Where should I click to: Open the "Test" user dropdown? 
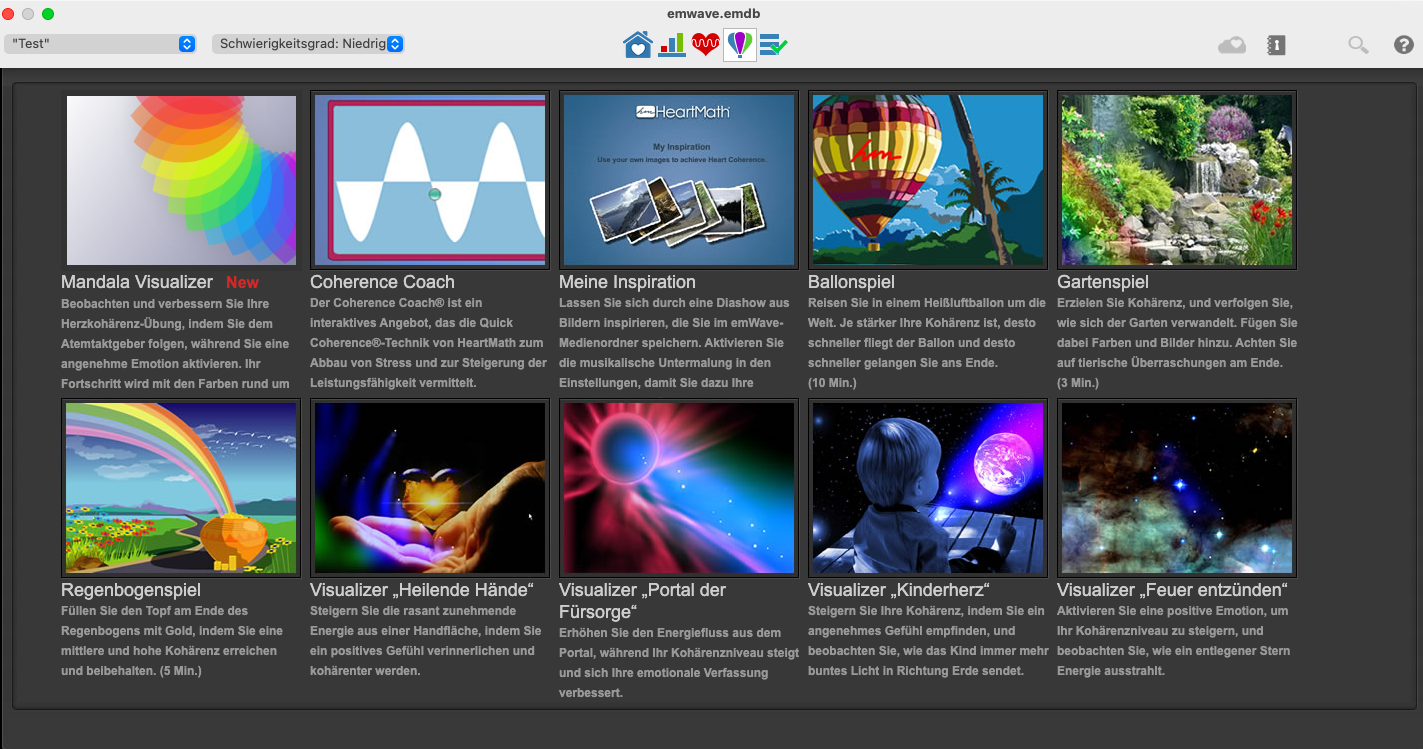coord(100,44)
